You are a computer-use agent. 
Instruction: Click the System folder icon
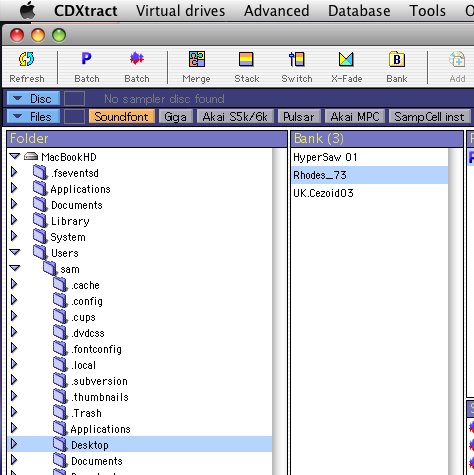coord(40,236)
